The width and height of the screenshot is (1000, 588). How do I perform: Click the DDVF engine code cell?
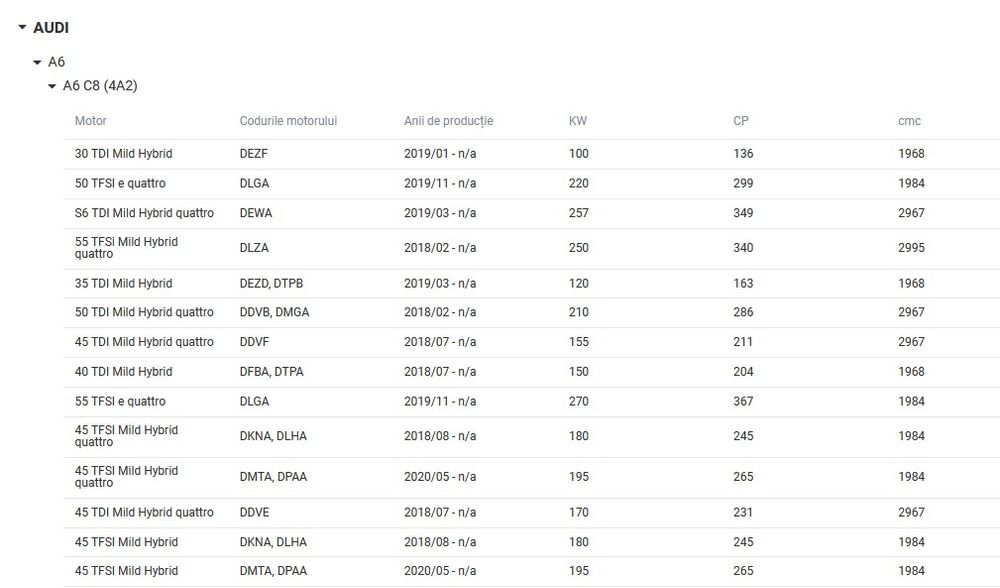254,342
